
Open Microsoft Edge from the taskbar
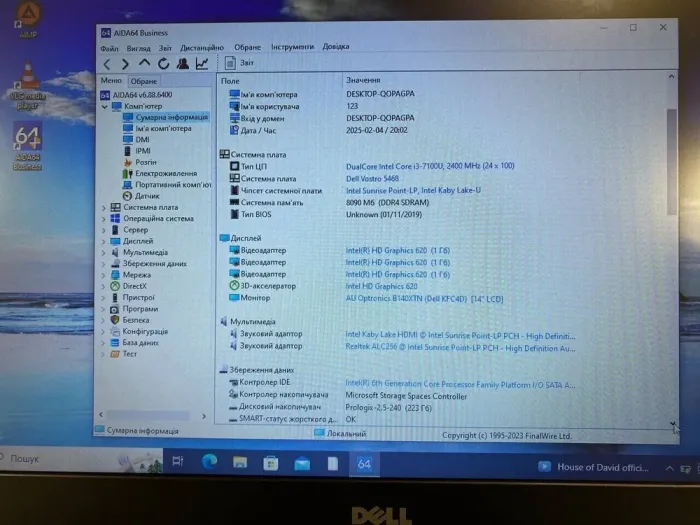point(209,462)
